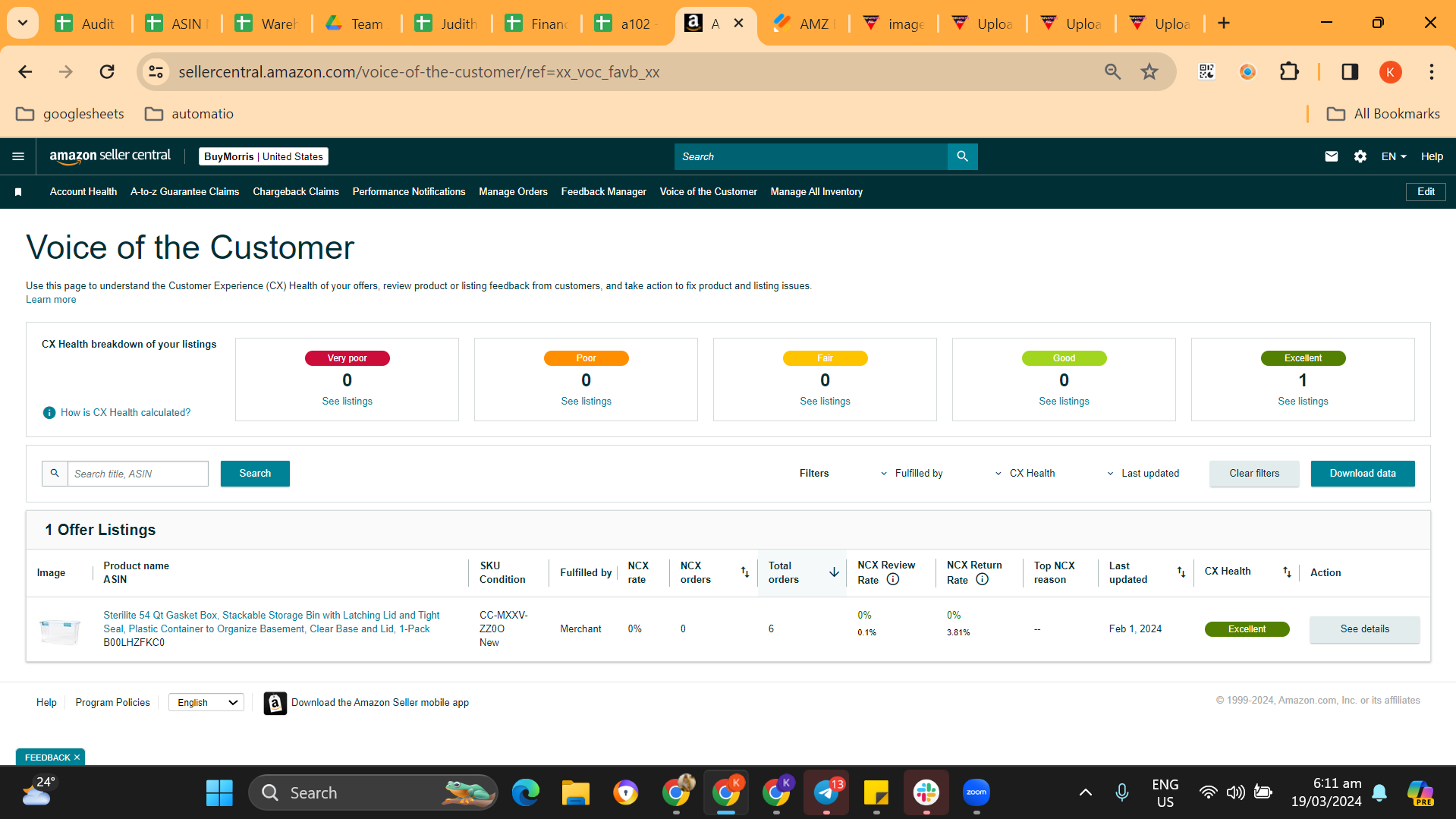
Task: Click the Seller Central search magnifier button
Action: point(962,156)
